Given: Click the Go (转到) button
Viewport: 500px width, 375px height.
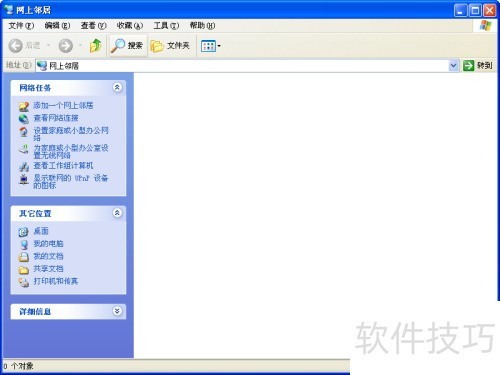Looking at the screenshot, I should tap(478, 66).
